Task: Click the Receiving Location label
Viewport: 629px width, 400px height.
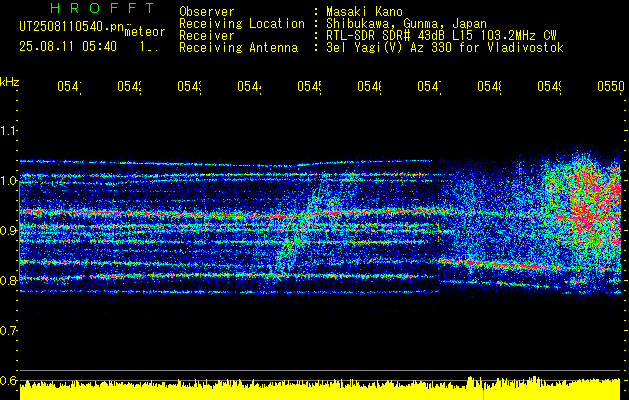Action: tap(242, 24)
